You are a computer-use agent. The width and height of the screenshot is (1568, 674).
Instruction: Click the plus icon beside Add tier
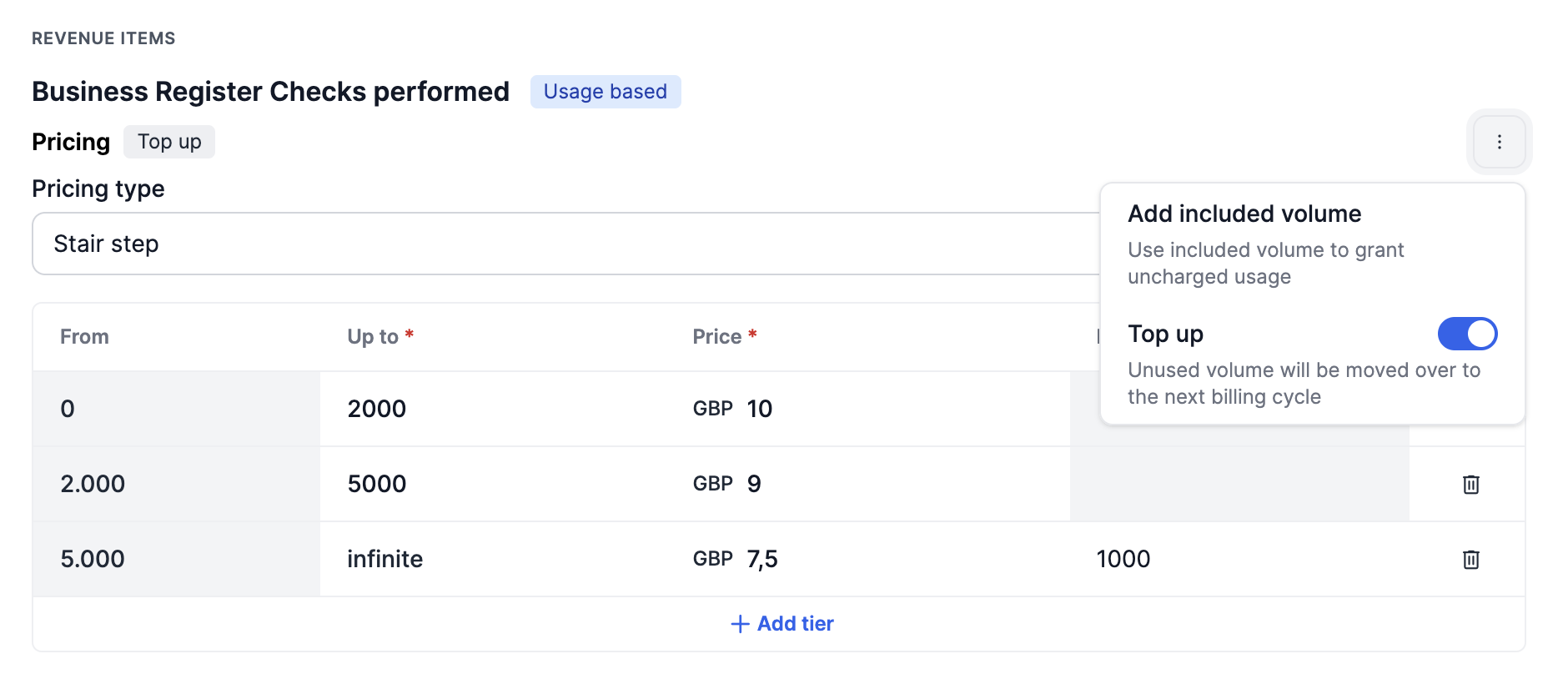(x=739, y=624)
